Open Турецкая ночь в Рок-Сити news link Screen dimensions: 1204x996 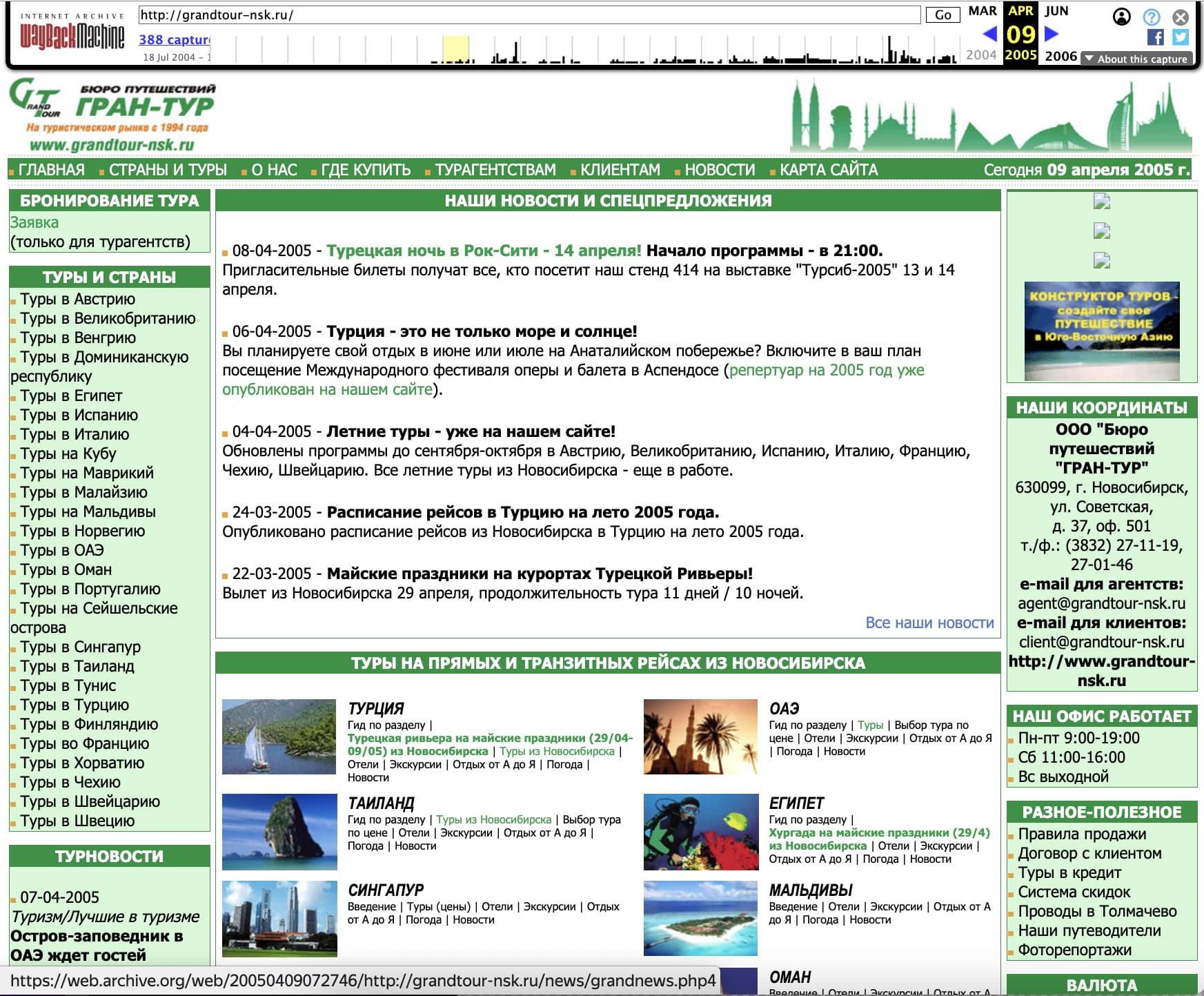[484, 251]
